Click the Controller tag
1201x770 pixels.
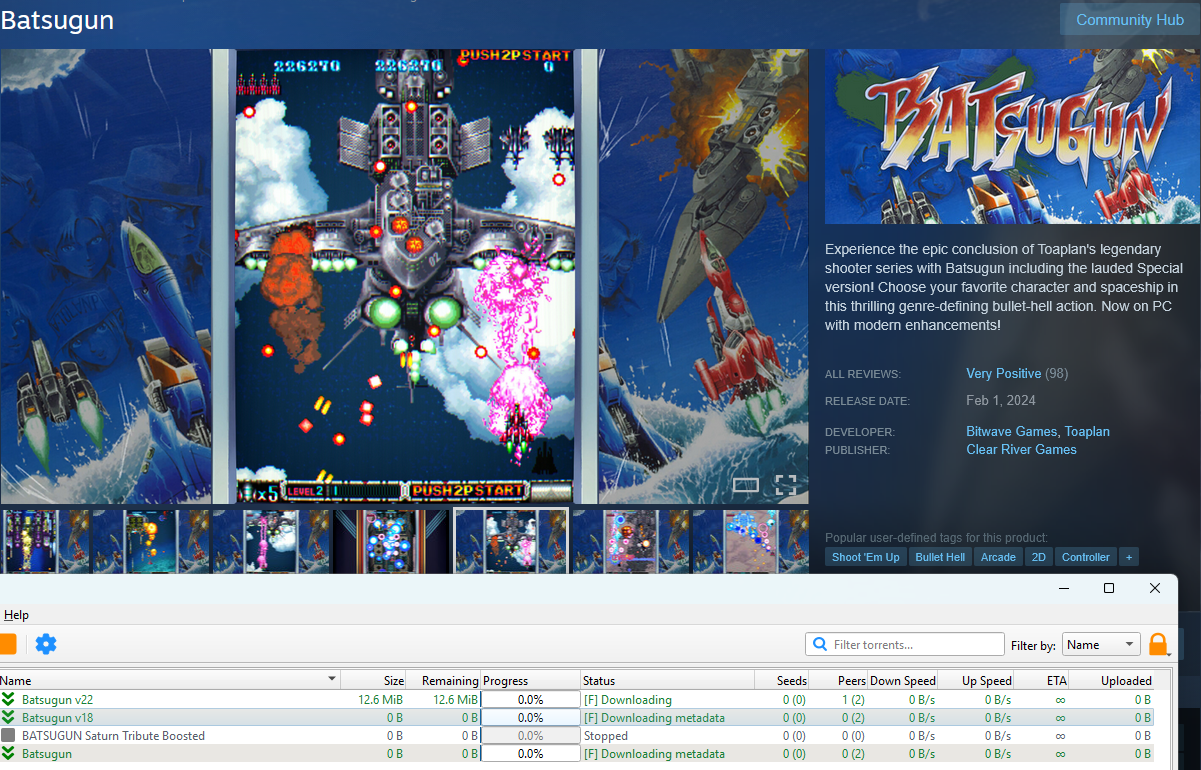tap(1086, 557)
